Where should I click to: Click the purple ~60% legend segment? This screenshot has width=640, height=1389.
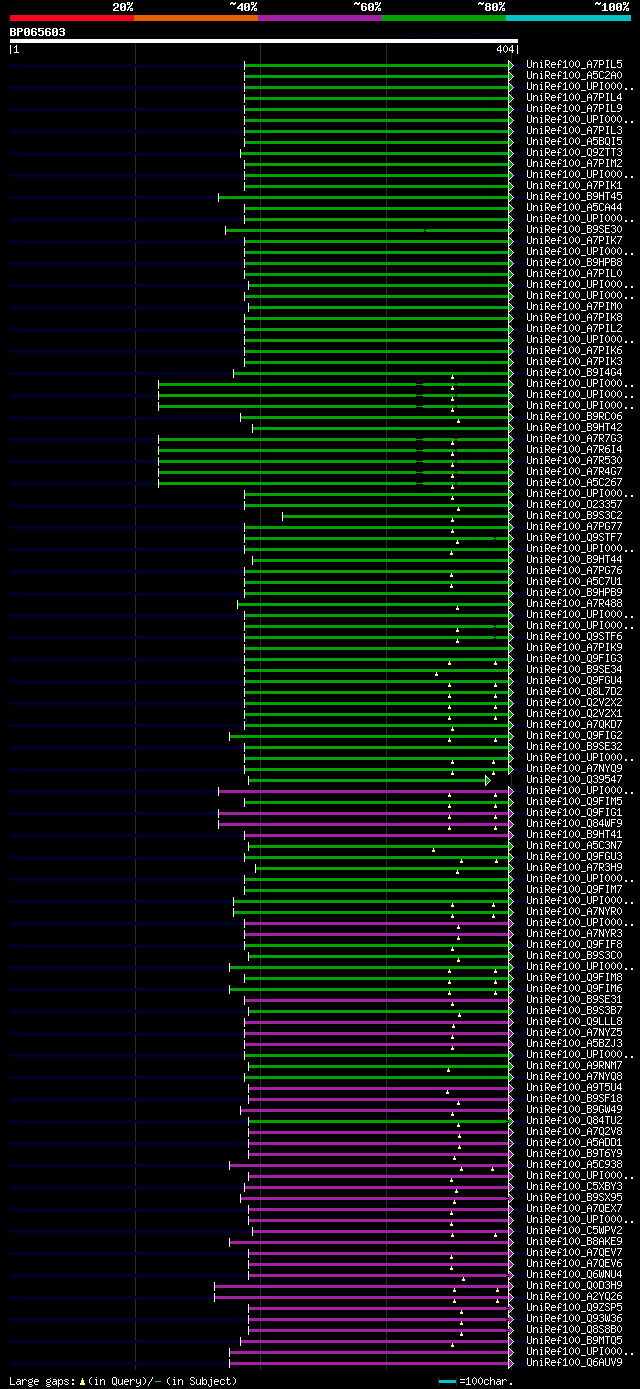tap(320, 18)
